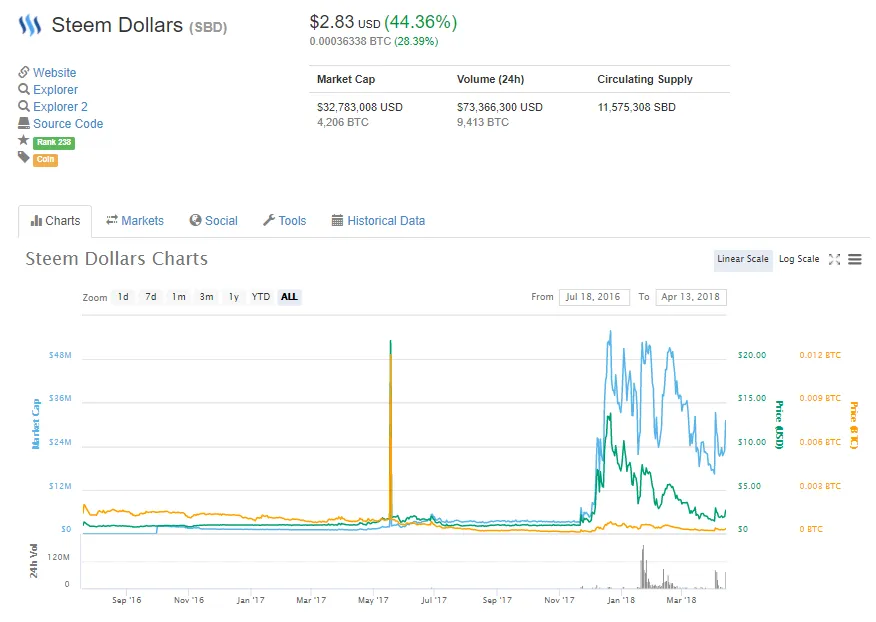876x622 pixels.
Task: Click the star icon next to Rank
Action: tap(23, 140)
